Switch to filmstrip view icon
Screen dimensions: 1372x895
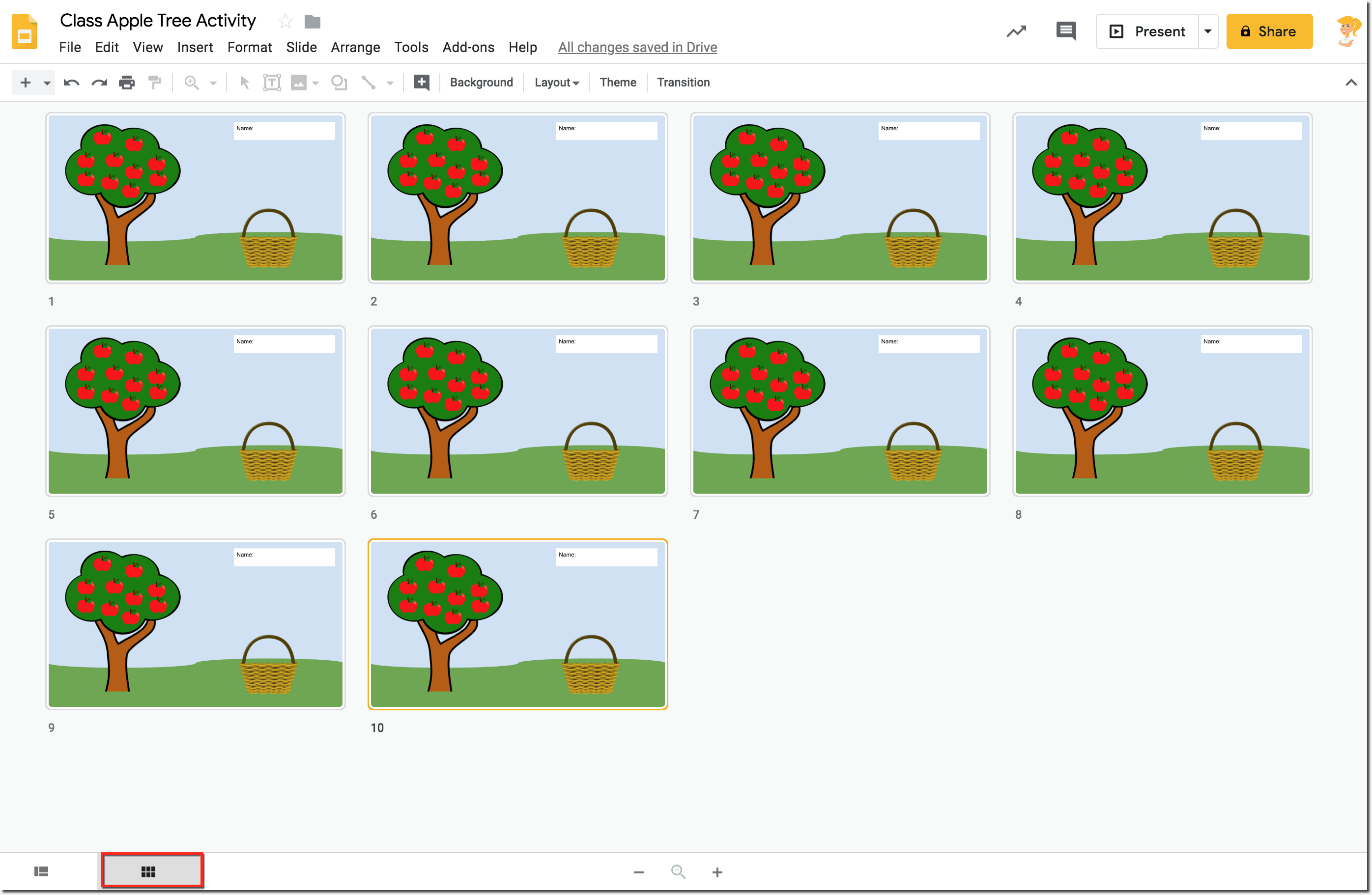41,871
